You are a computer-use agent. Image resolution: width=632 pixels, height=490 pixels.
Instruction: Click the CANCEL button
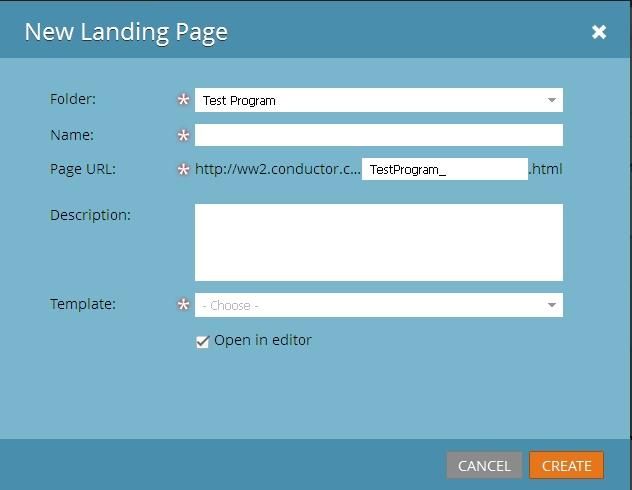[484, 465]
